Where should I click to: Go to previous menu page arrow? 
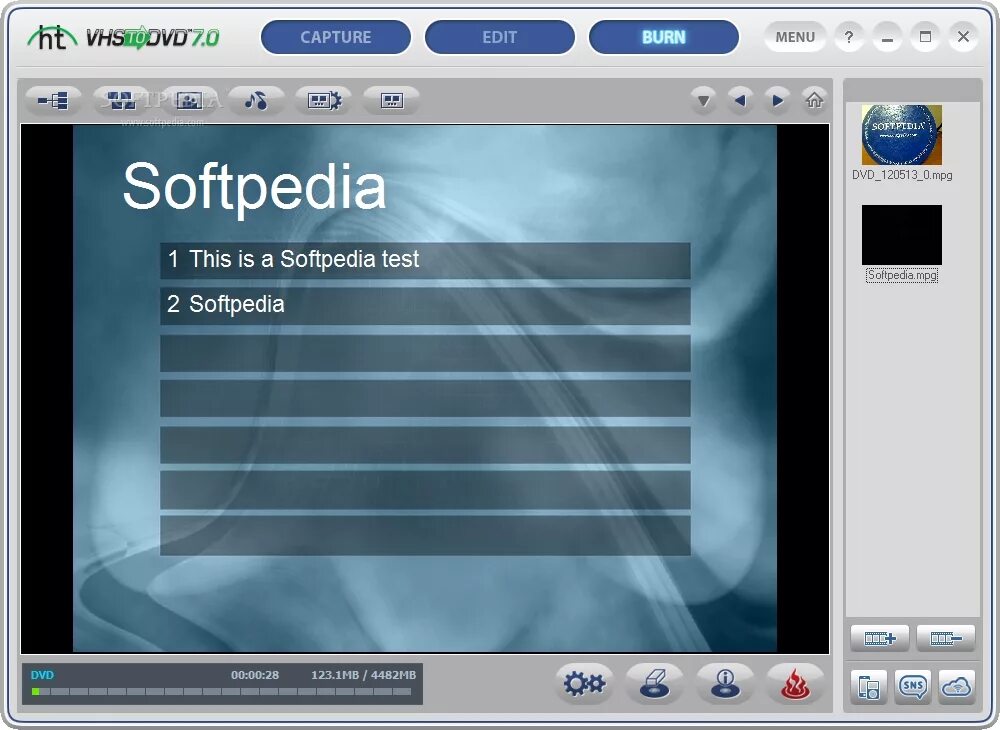[x=740, y=101]
